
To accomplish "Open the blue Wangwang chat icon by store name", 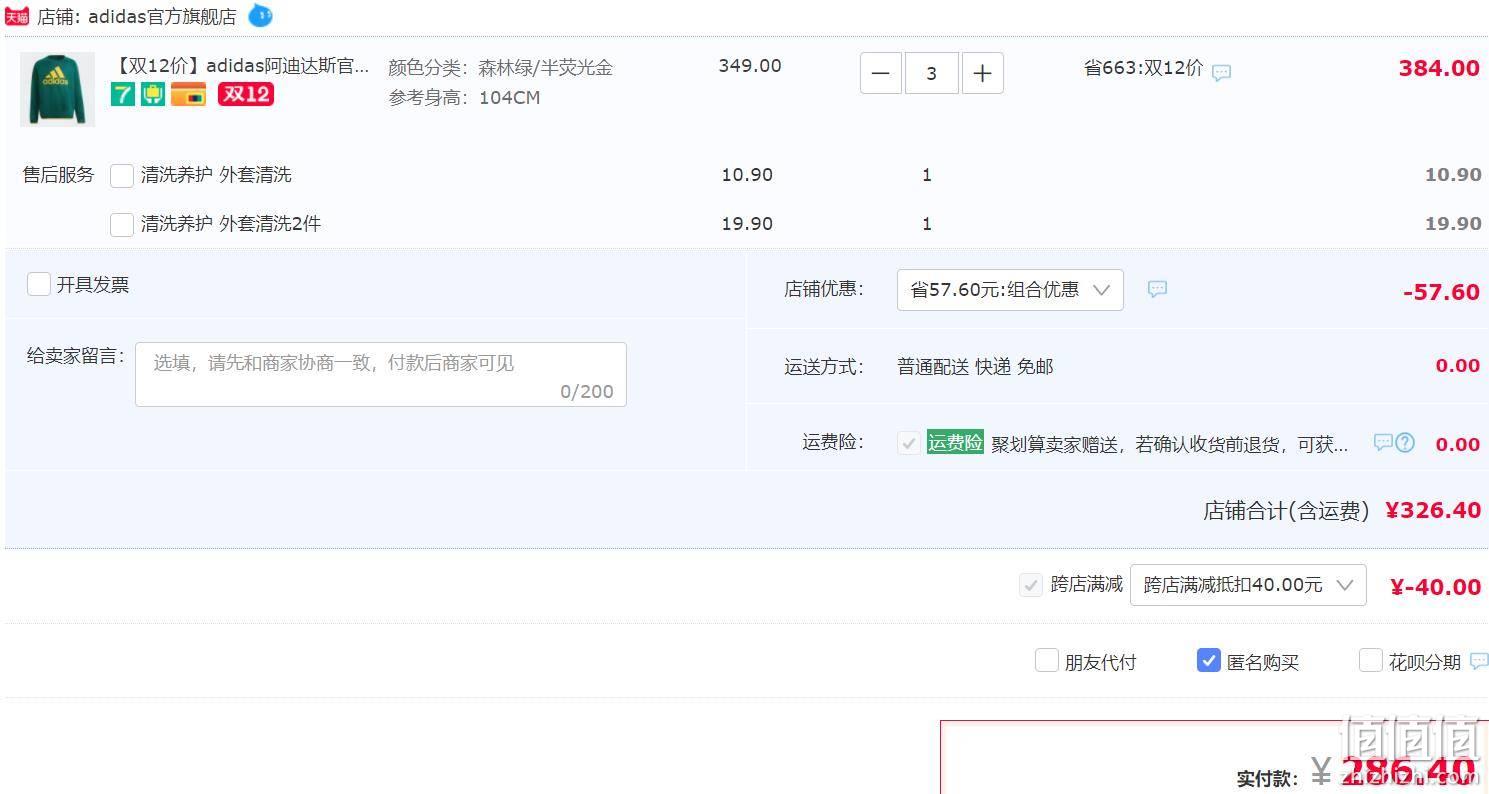I will [260, 15].
